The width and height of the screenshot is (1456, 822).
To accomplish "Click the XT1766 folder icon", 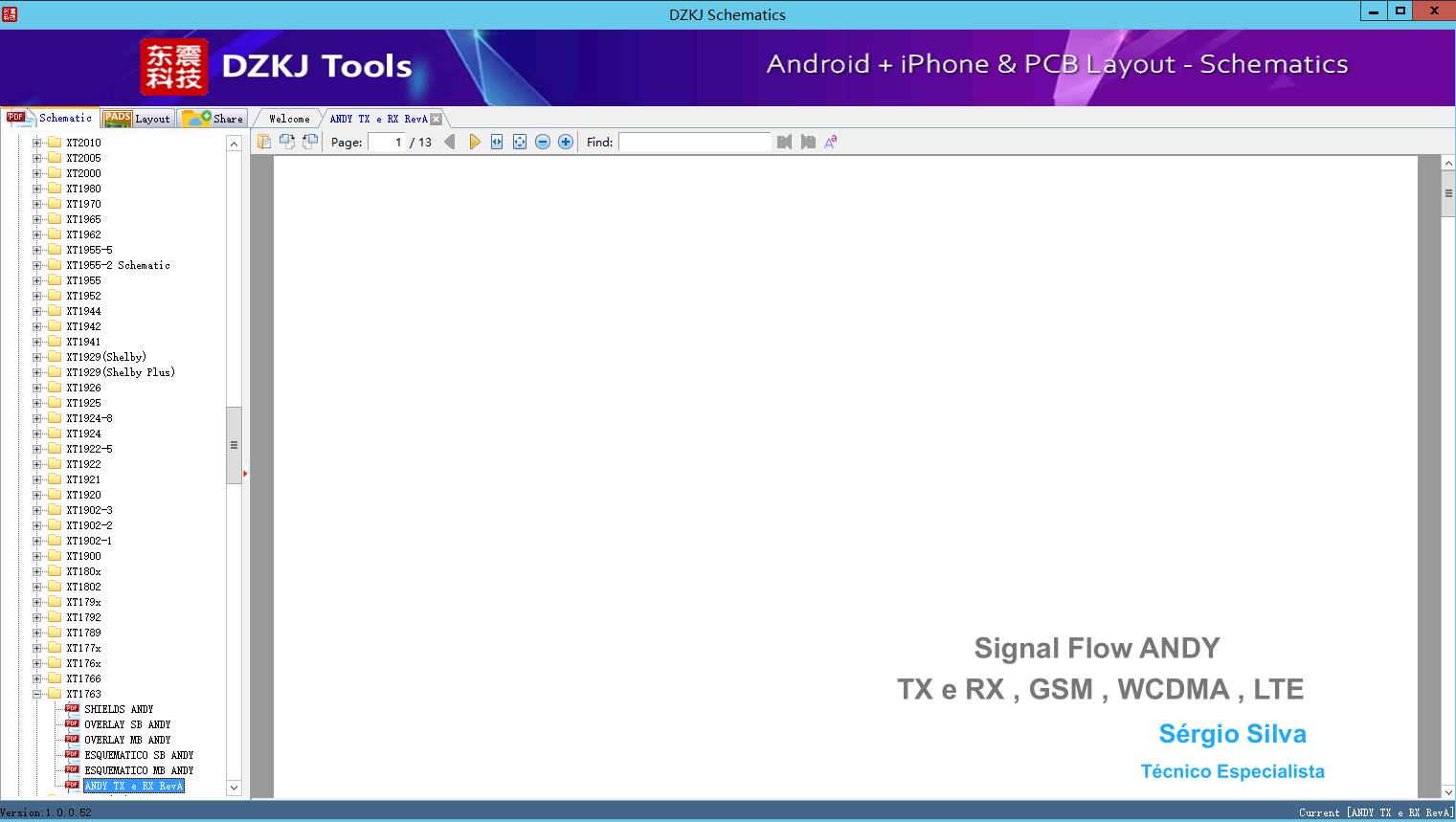I will click(55, 678).
